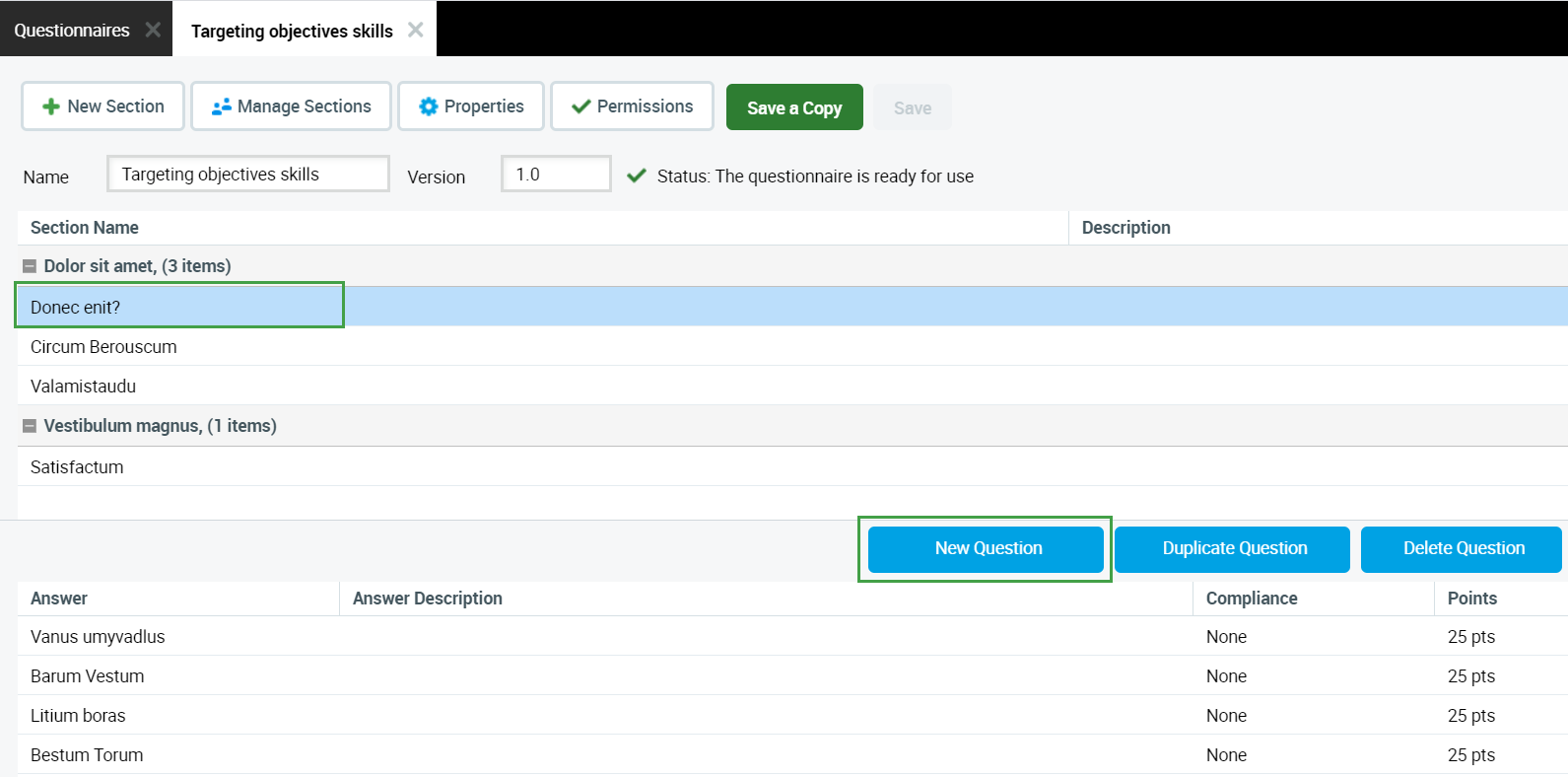The width and height of the screenshot is (1568, 777).
Task: Collapse the Dolor sit amet section
Action: pos(30,266)
